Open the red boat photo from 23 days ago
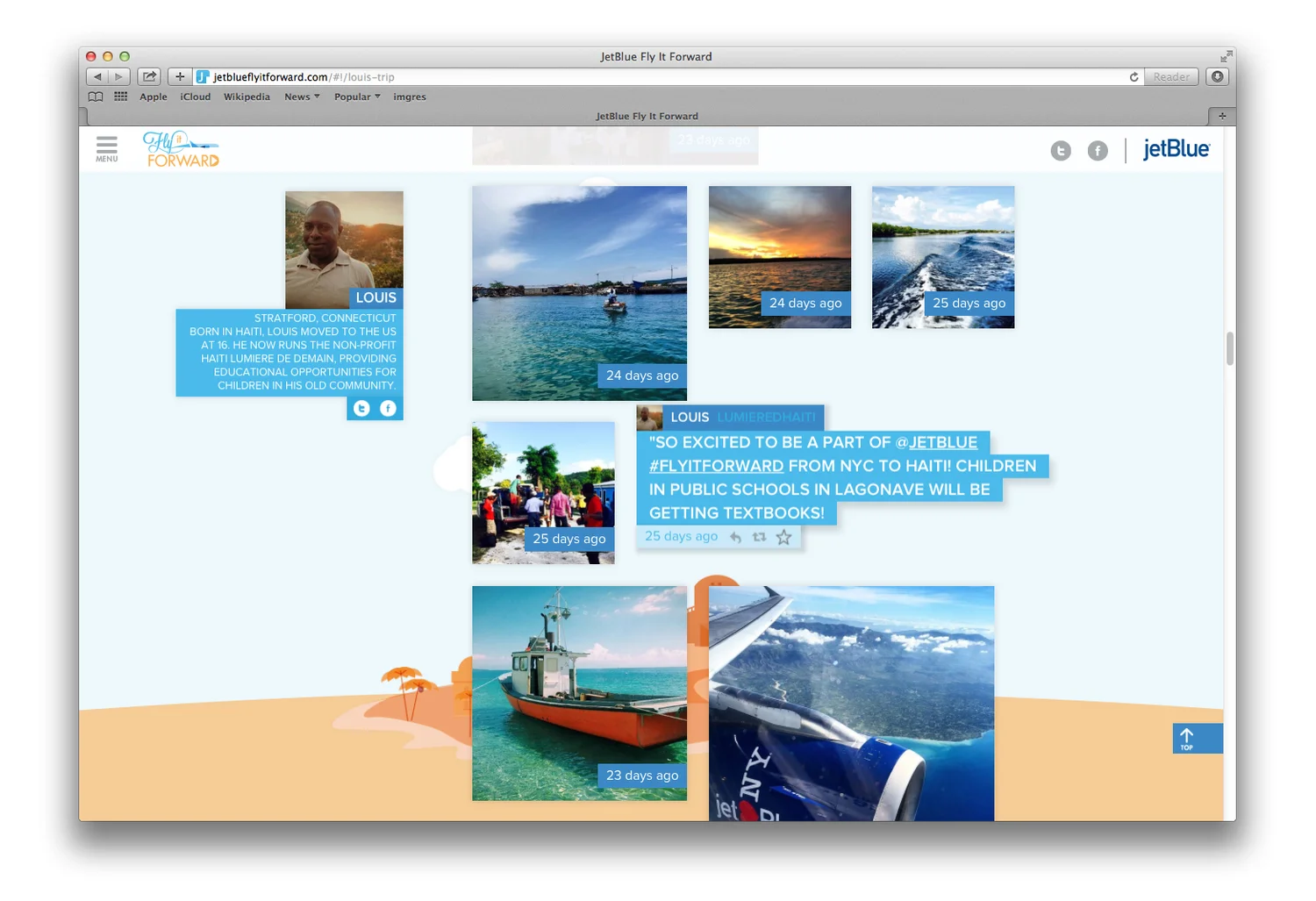 [579, 693]
